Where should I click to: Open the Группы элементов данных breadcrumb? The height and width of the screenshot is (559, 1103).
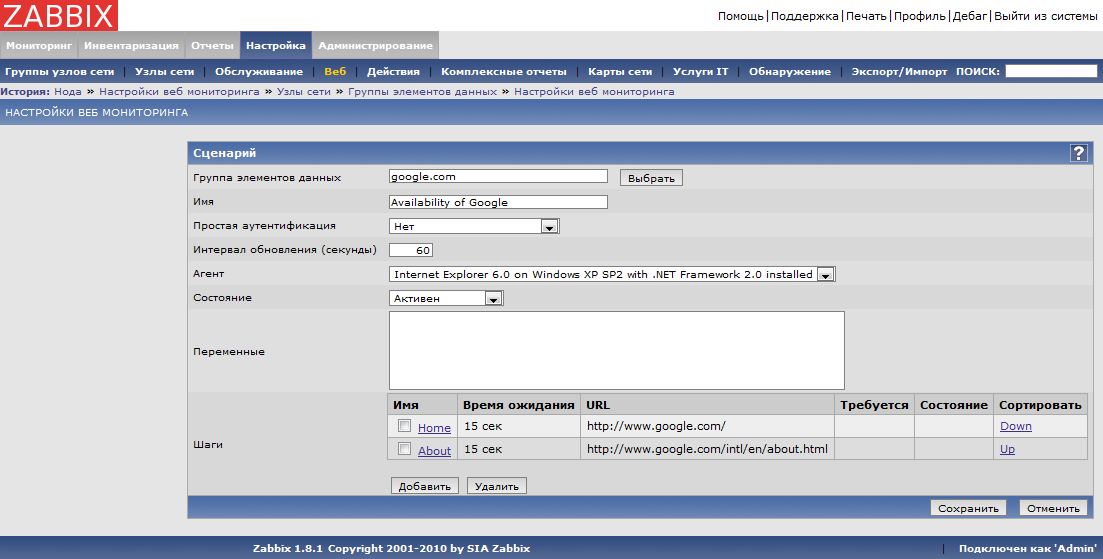point(422,91)
